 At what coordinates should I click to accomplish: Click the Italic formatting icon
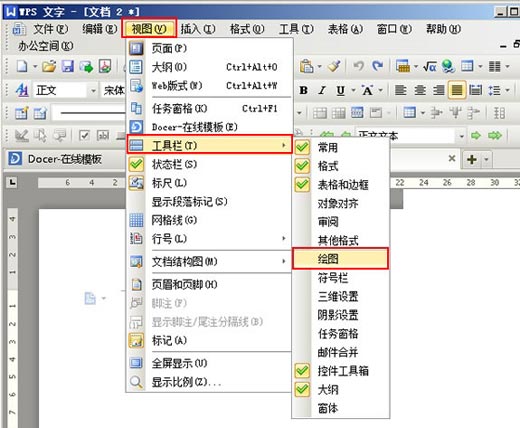pos(322,90)
